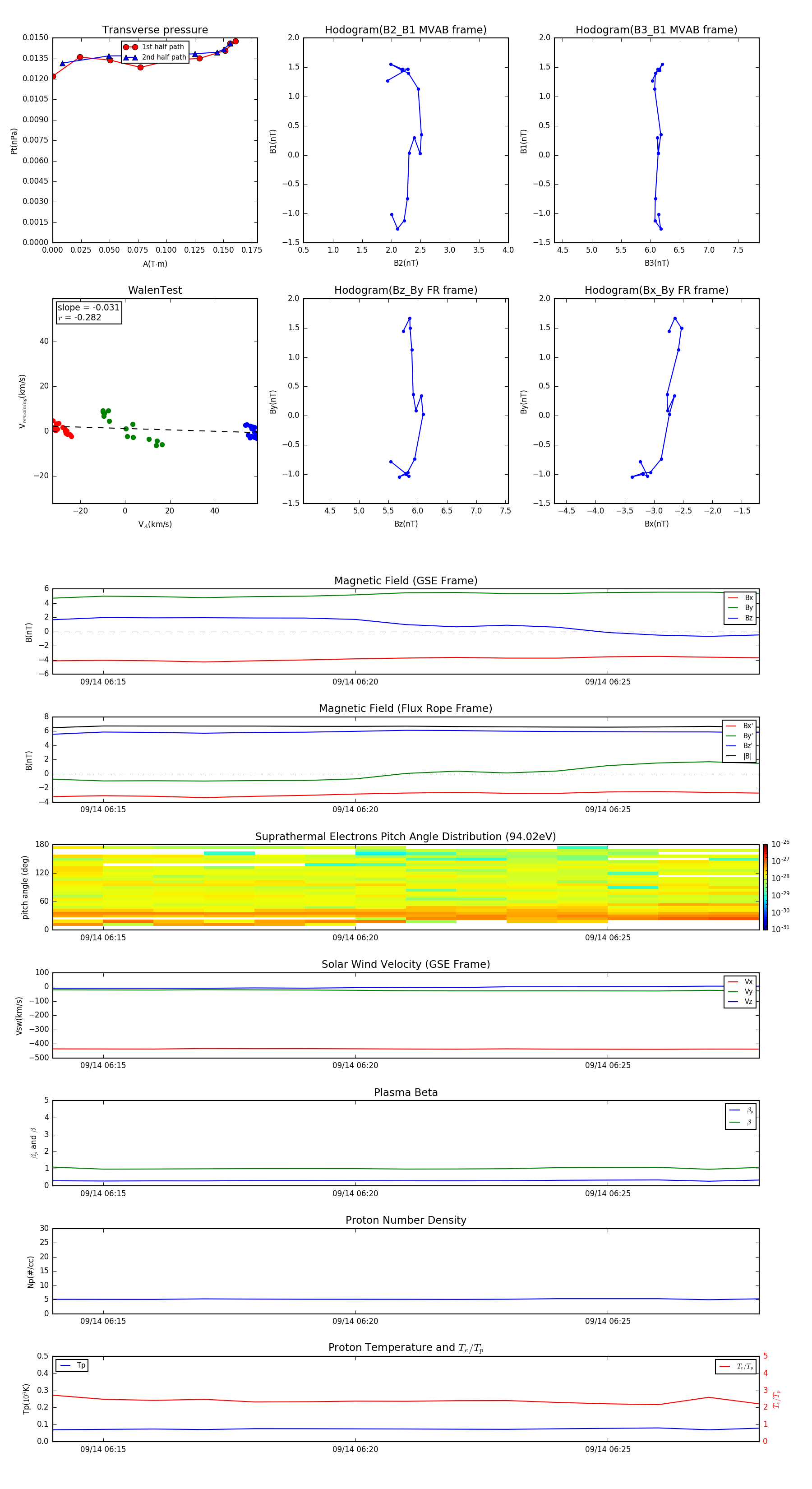Click 'Magnetic Field (Flux Rope Frame)' title
The height and width of the screenshot is (1489, 812).
(406, 709)
